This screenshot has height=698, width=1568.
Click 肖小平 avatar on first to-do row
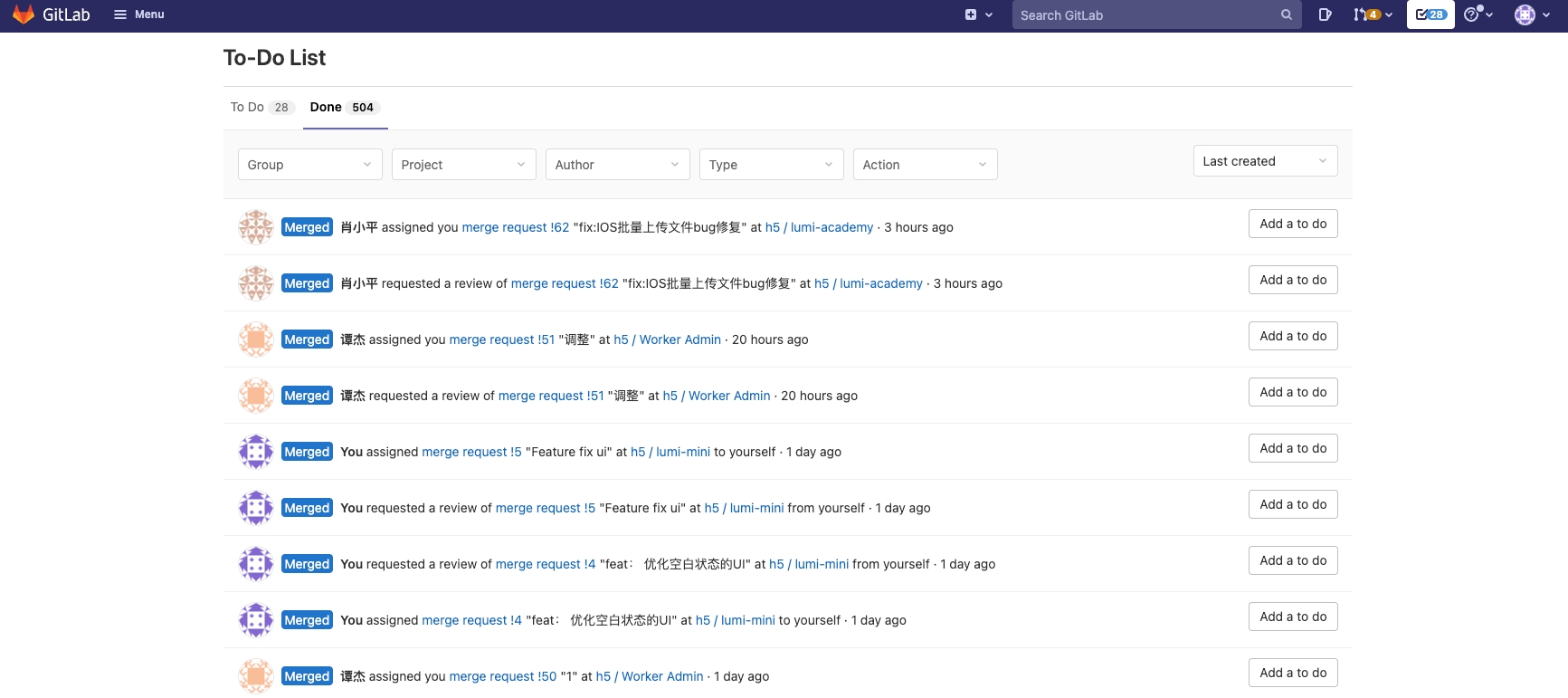click(255, 227)
